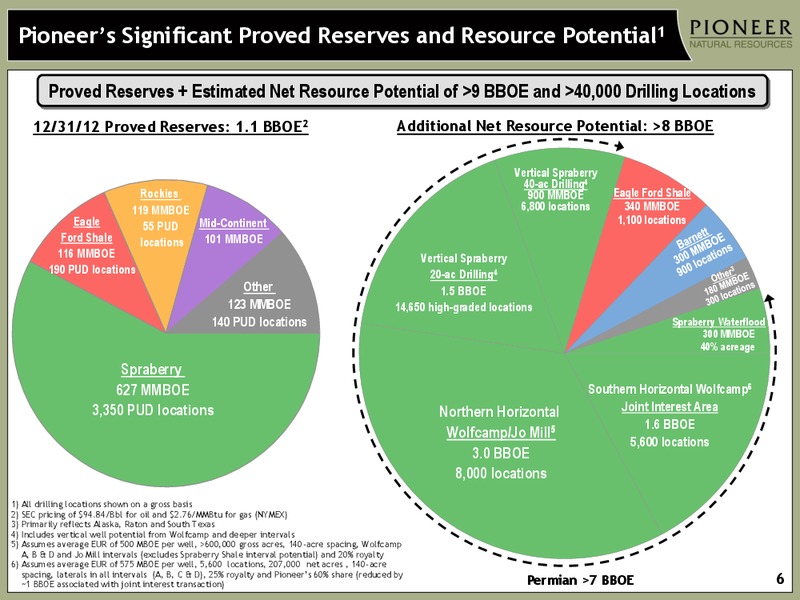This screenshot has width=800, height=600.
Task: Select footnote 5 about 500 MBOE EUR
Action: (x=206, y=549)
